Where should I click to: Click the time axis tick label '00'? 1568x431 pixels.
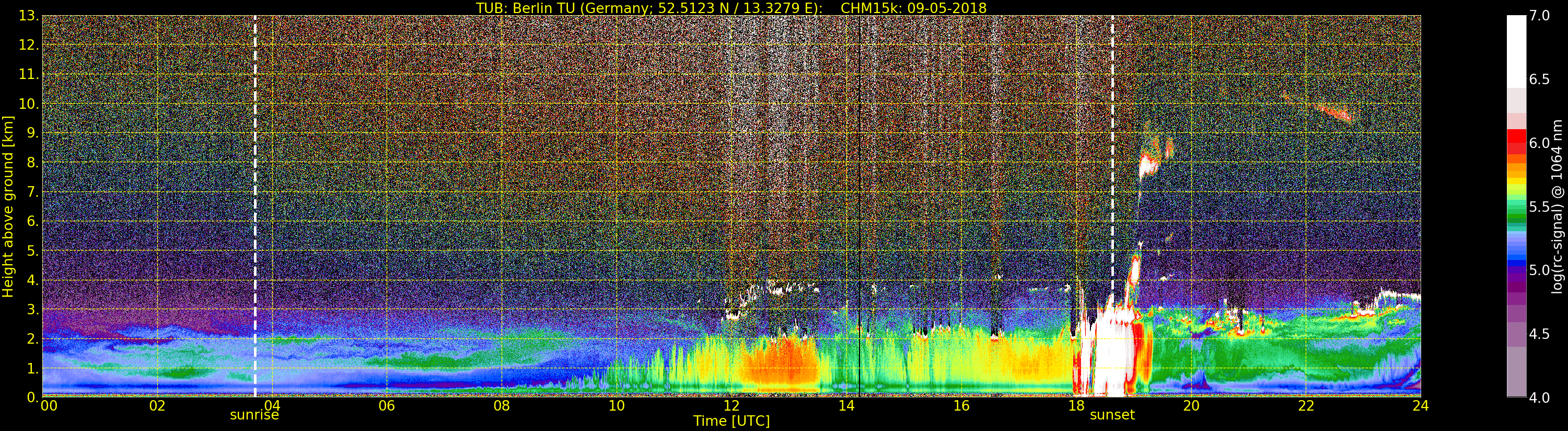[48, 406]
